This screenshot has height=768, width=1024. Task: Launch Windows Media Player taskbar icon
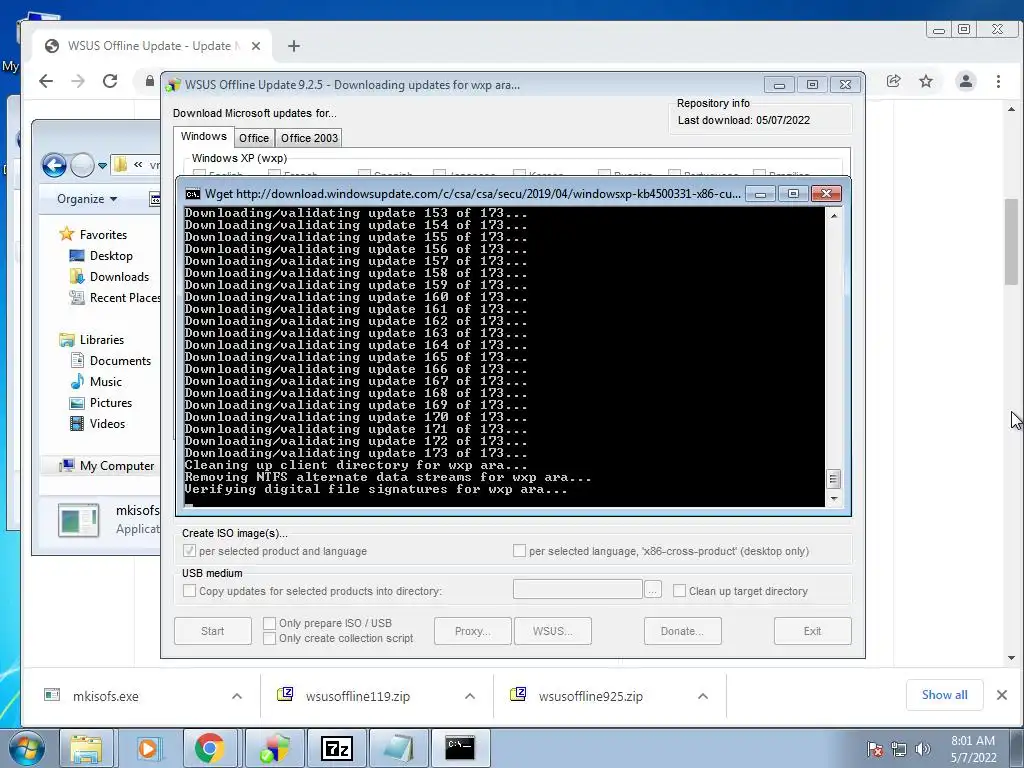[148, 748]
